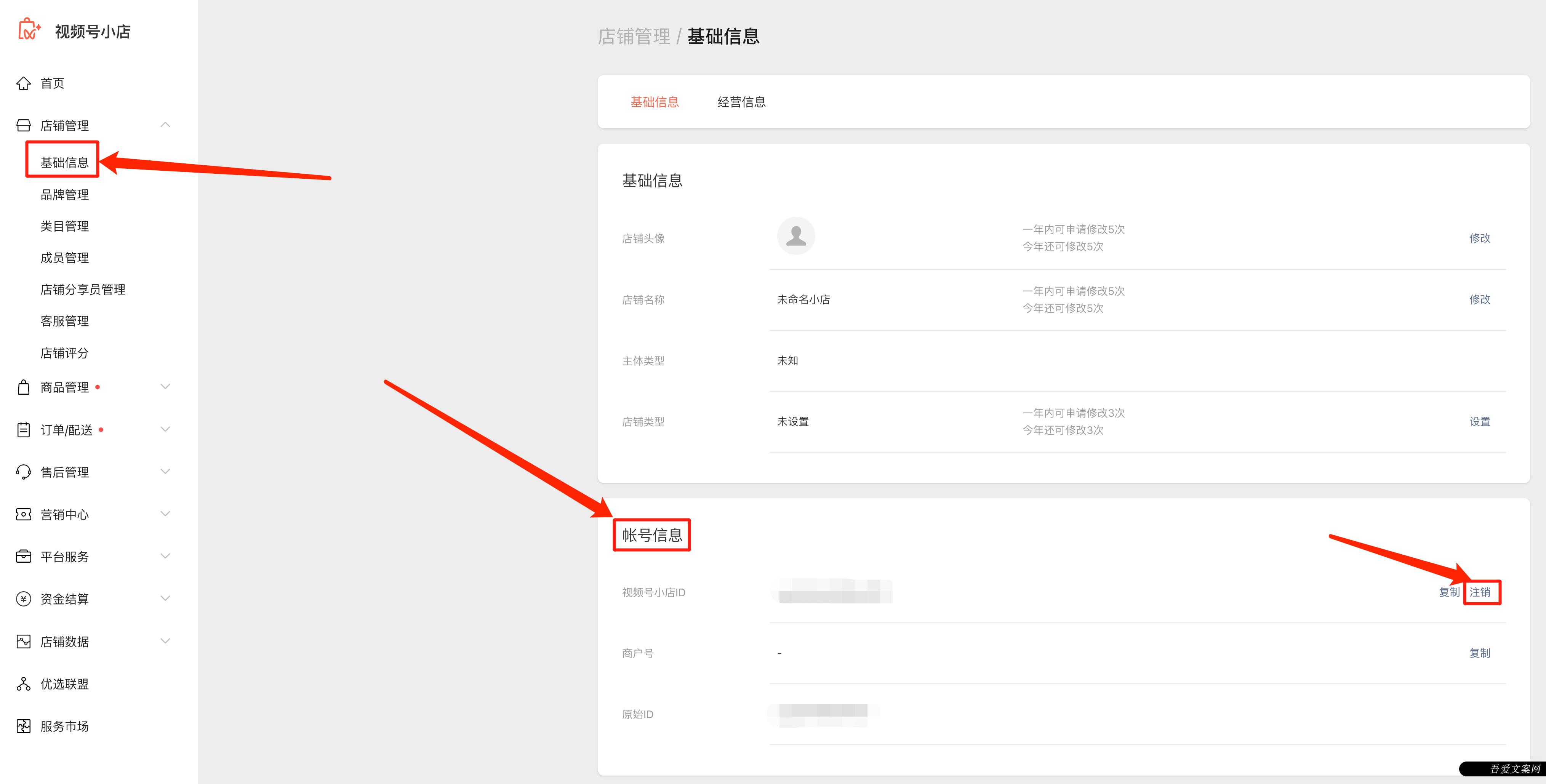Expand the 订单/配送 menu chevron
This screenshot has height=784, width=1546.
[x=165, y=429]
